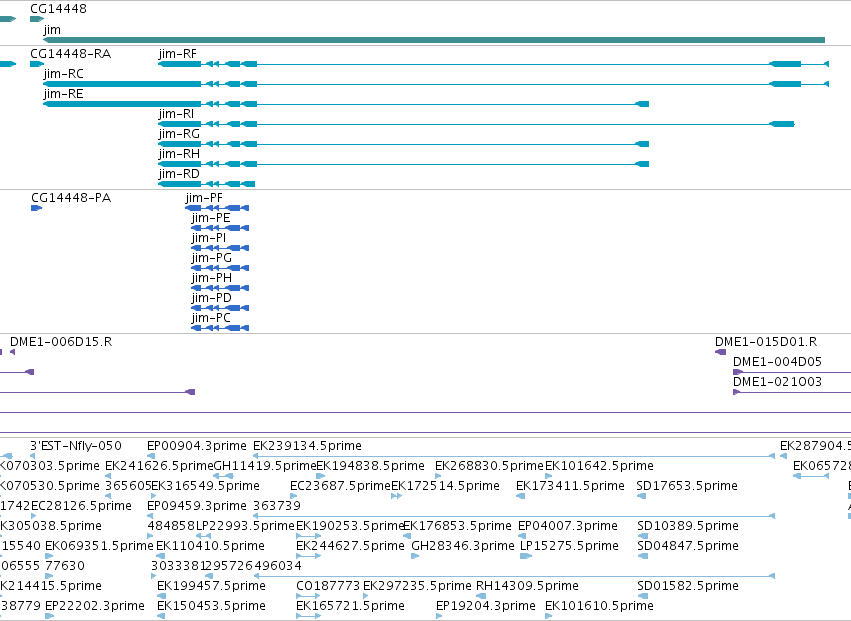Image resolution: width=851 pixels, height=621 pixels.
Task: Click the jim-RI transcript label
Action: click(x=176, y=114)
